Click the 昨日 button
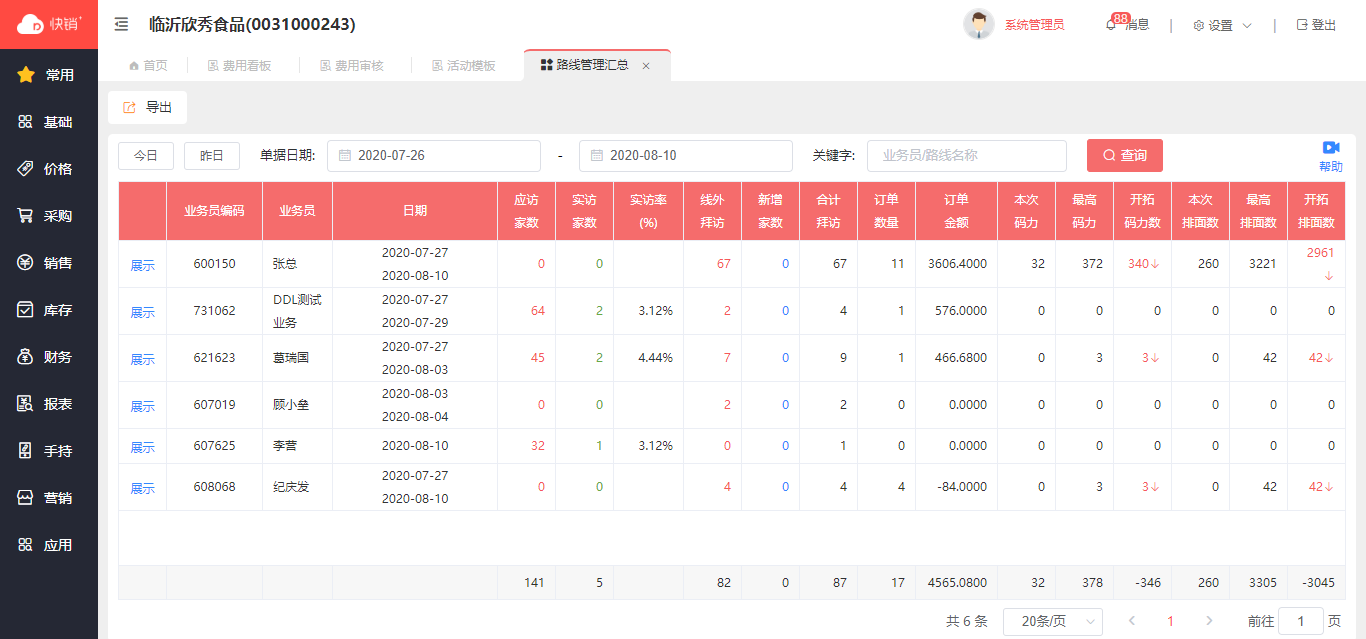Screen dimensions: 1366x639 click(x=212, y=156)
